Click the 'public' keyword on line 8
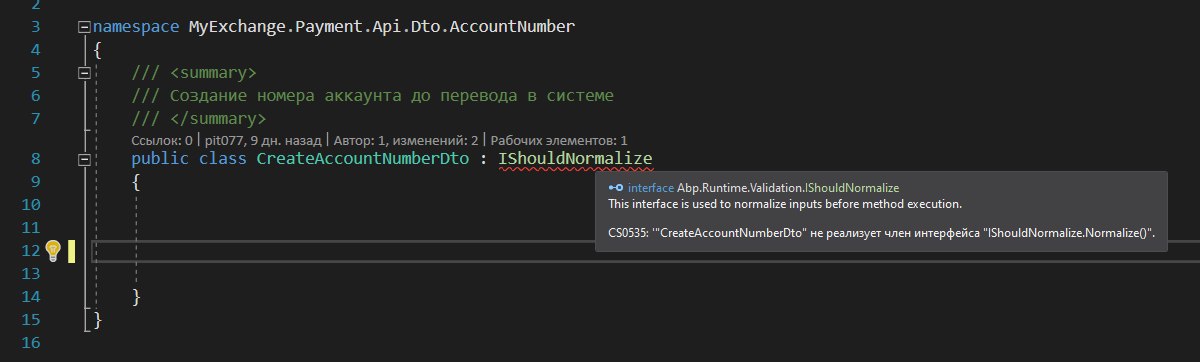Screen dimensions: 1200x362 159,159
